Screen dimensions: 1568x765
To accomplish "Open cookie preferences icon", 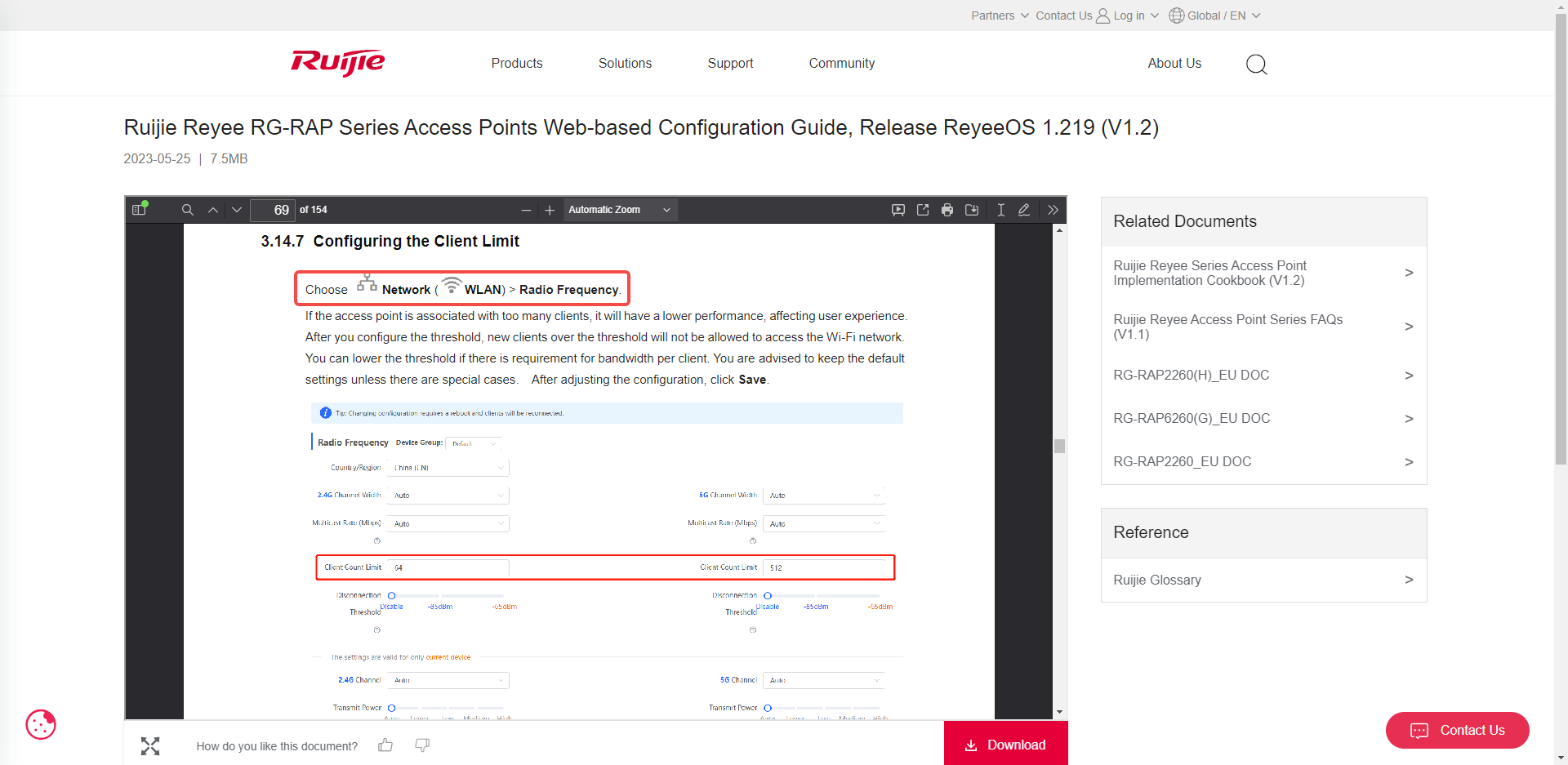I will point(41,724).
